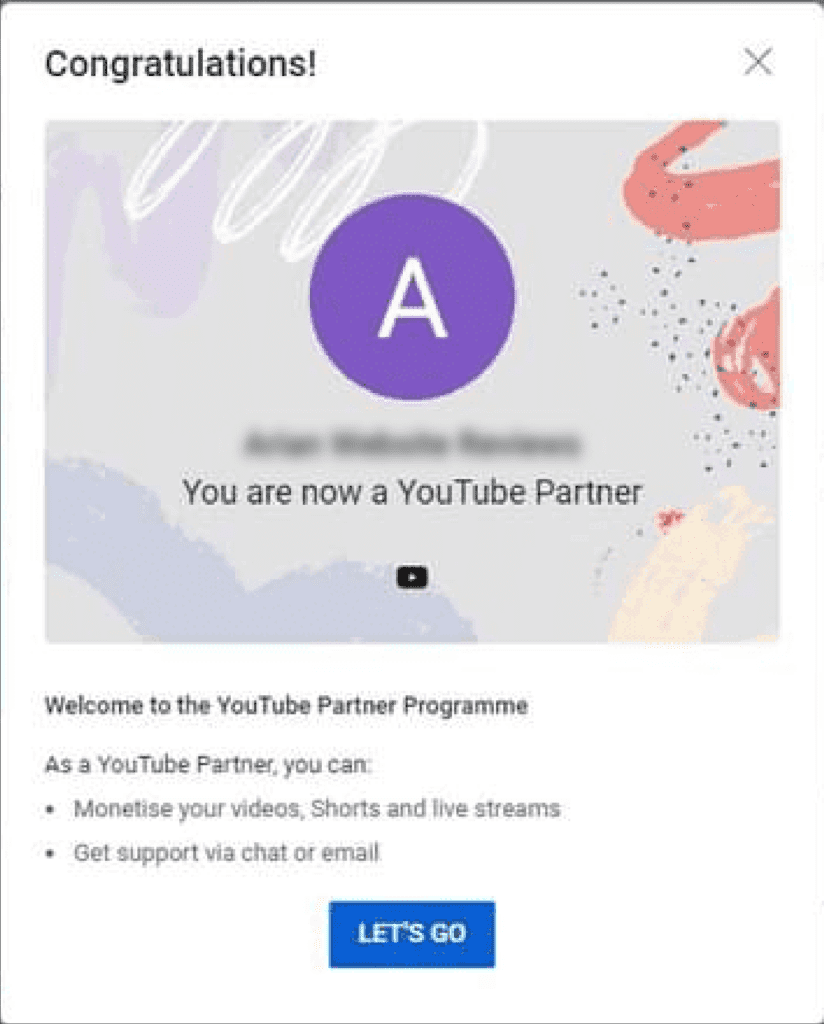Click 'Welcome to the YouTube Partner Programme' heading

coord(286,705)
